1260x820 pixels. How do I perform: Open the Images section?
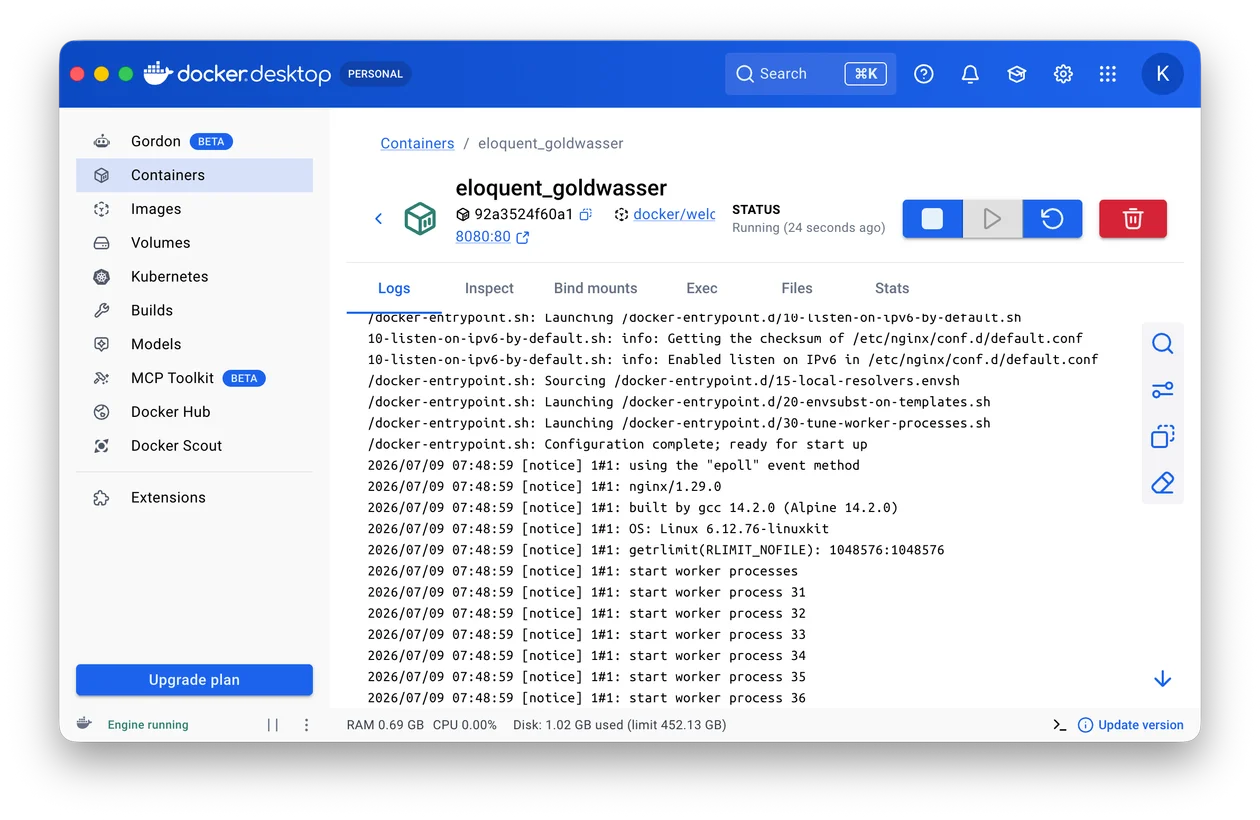coord(194,209)
